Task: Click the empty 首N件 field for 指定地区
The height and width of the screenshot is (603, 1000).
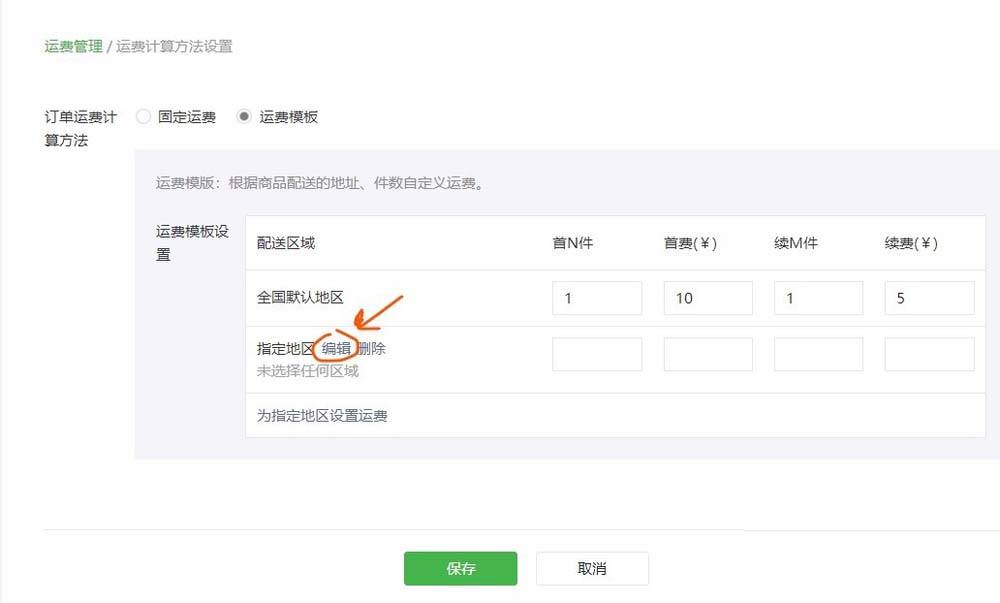Action: pos(597,353)
